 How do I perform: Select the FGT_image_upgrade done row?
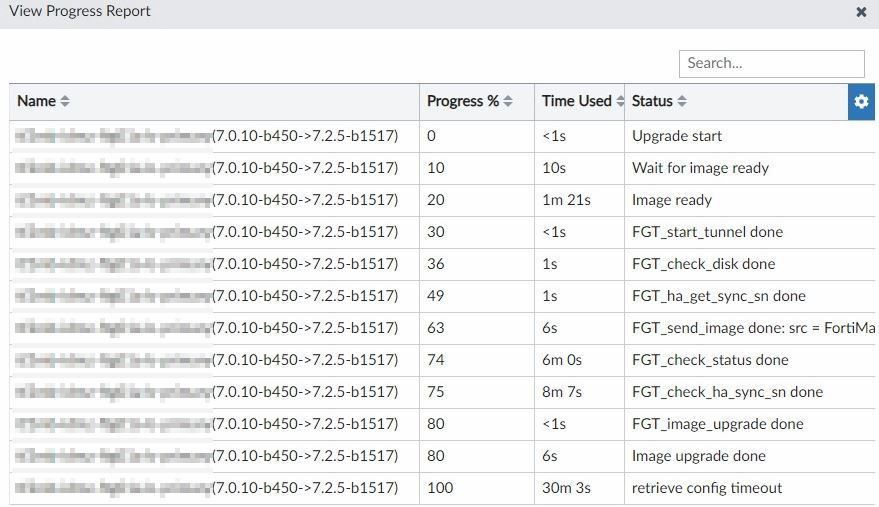coord(717,424)
